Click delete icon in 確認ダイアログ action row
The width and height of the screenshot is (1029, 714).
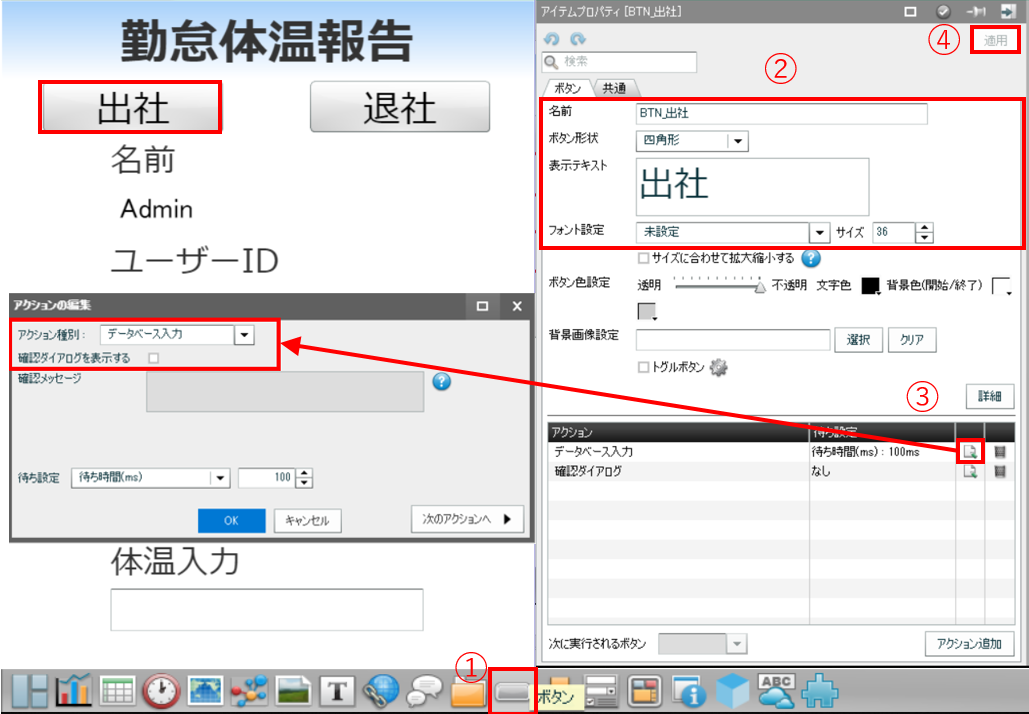pyautogui.click(x=999, y=471)
